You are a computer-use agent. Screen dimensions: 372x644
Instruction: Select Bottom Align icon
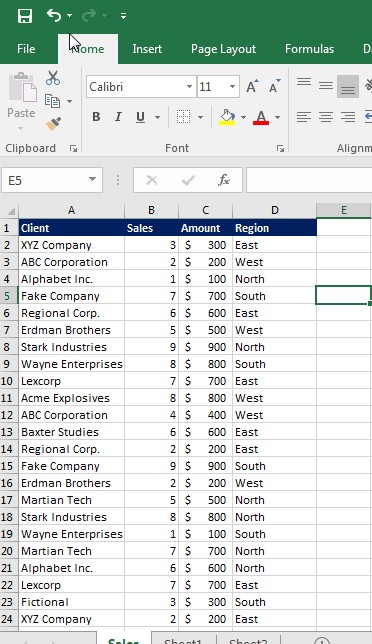click(x=348, y=86)
